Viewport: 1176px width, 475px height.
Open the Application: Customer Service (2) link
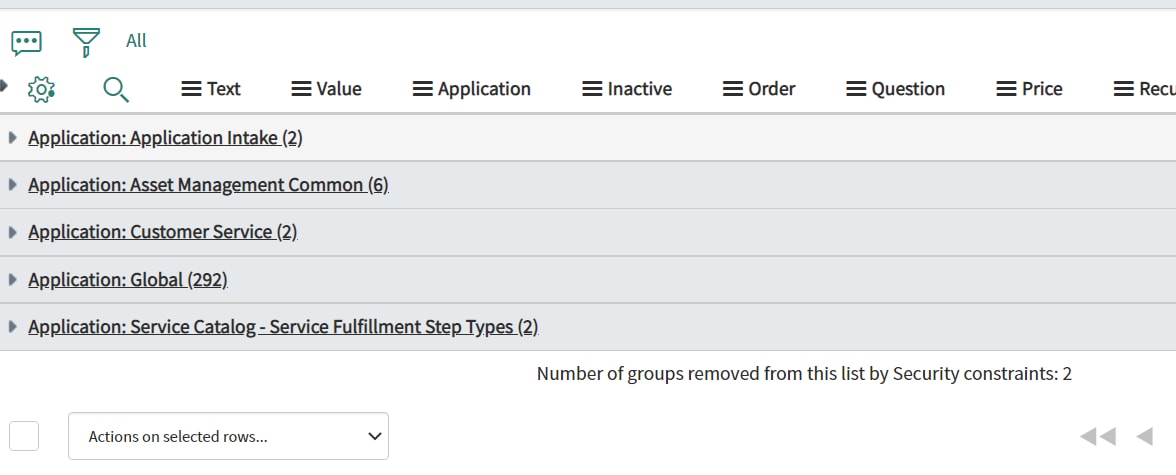(x=163, y=232)
